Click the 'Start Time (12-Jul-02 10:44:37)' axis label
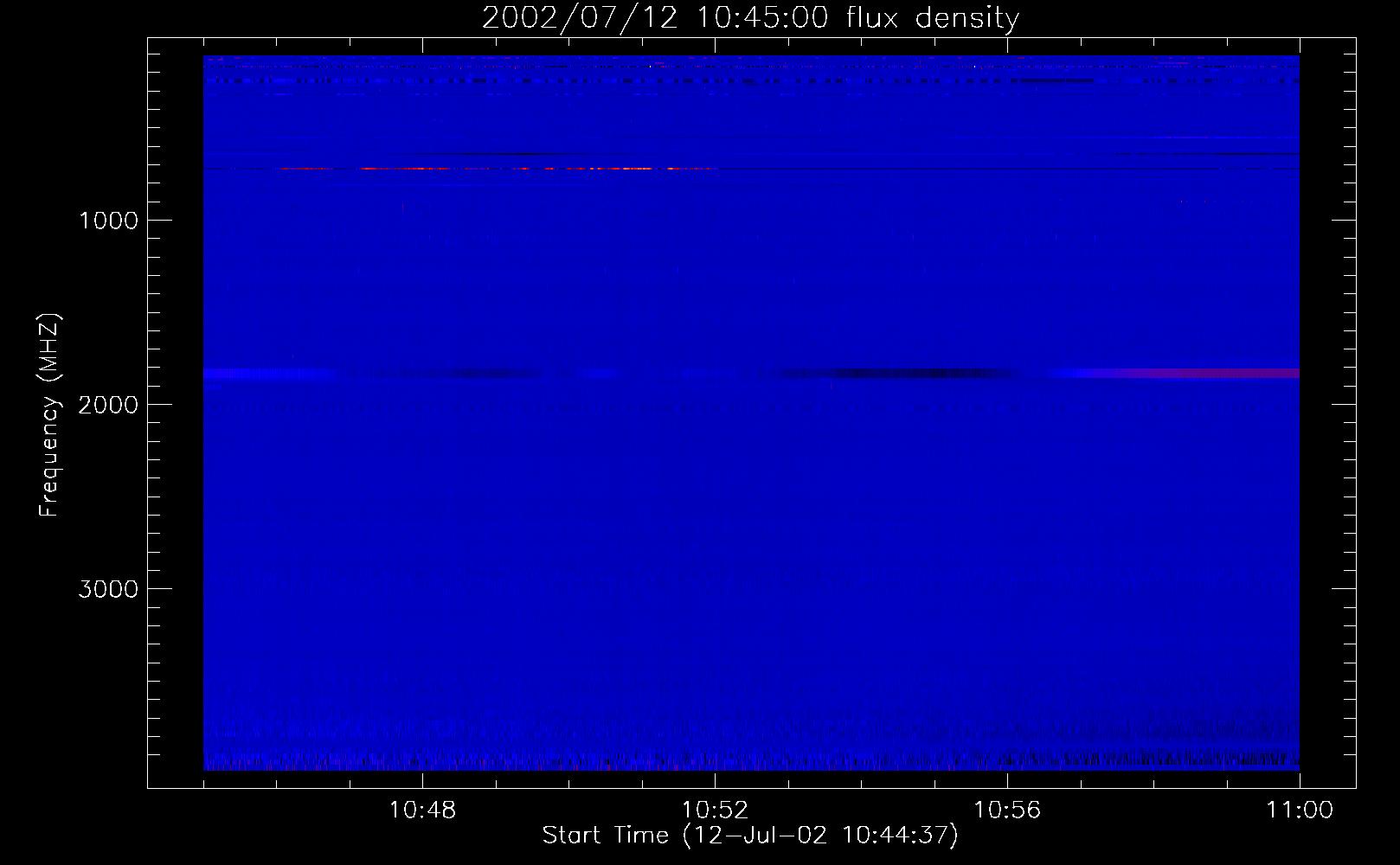The image size is (1400, 865). click(x=750, y=836)
